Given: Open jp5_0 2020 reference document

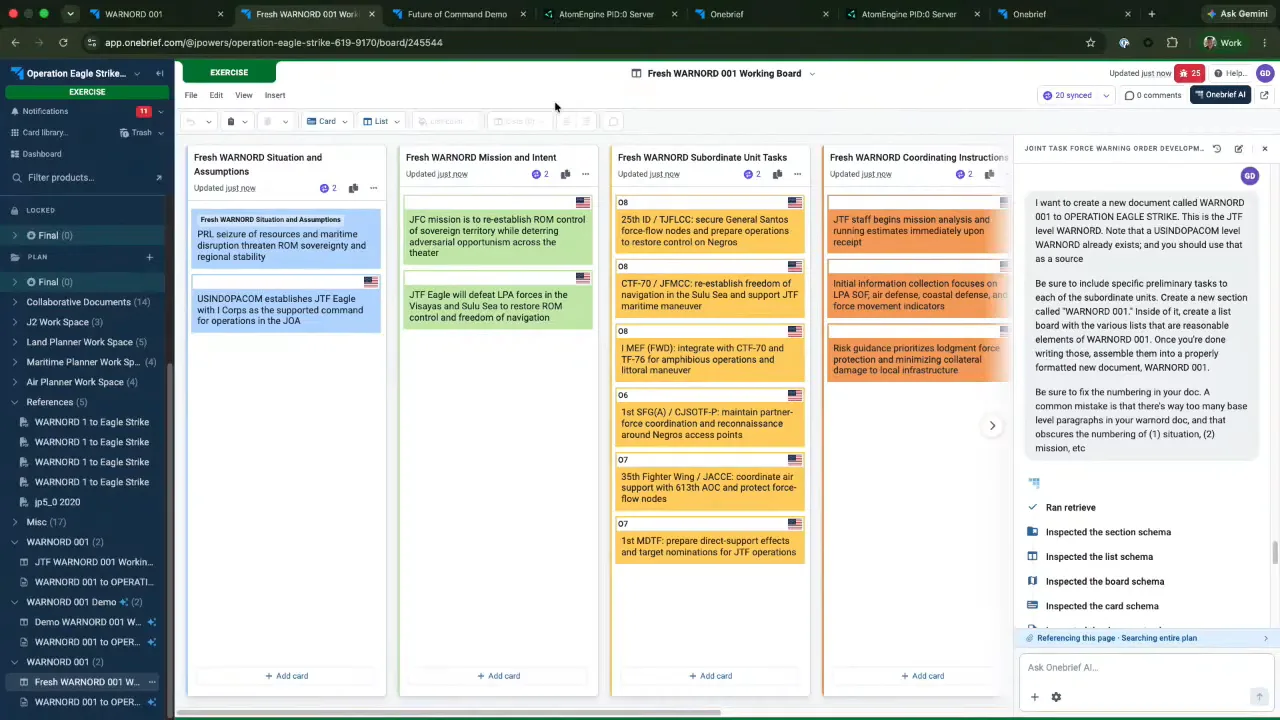Looking at the screenshot, I should coord(57,502).
